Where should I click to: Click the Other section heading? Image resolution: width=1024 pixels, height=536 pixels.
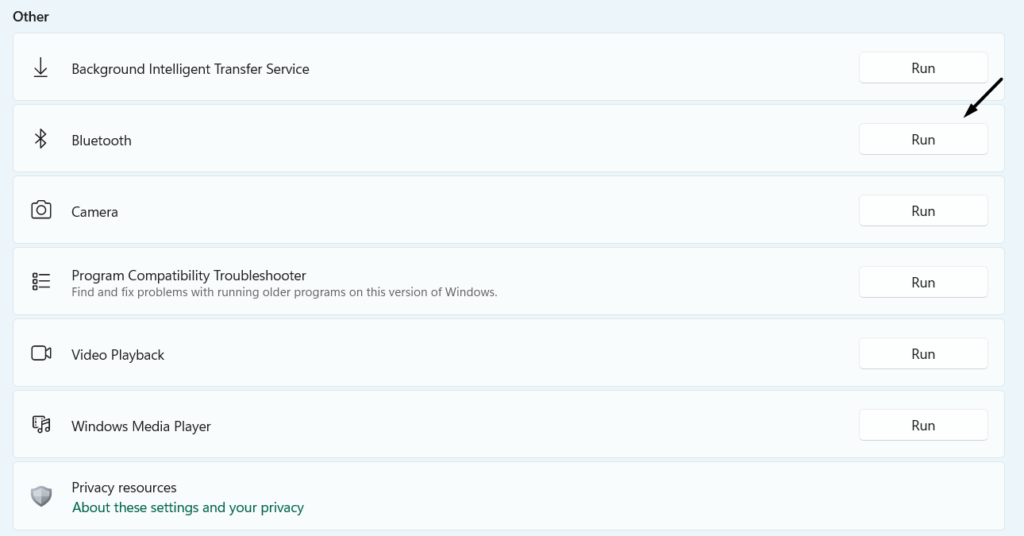click(31, 17)
